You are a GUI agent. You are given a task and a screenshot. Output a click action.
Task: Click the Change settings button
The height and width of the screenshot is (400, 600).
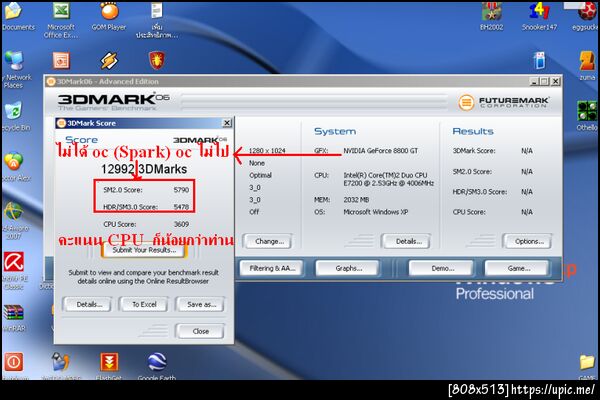pos(269,242)
